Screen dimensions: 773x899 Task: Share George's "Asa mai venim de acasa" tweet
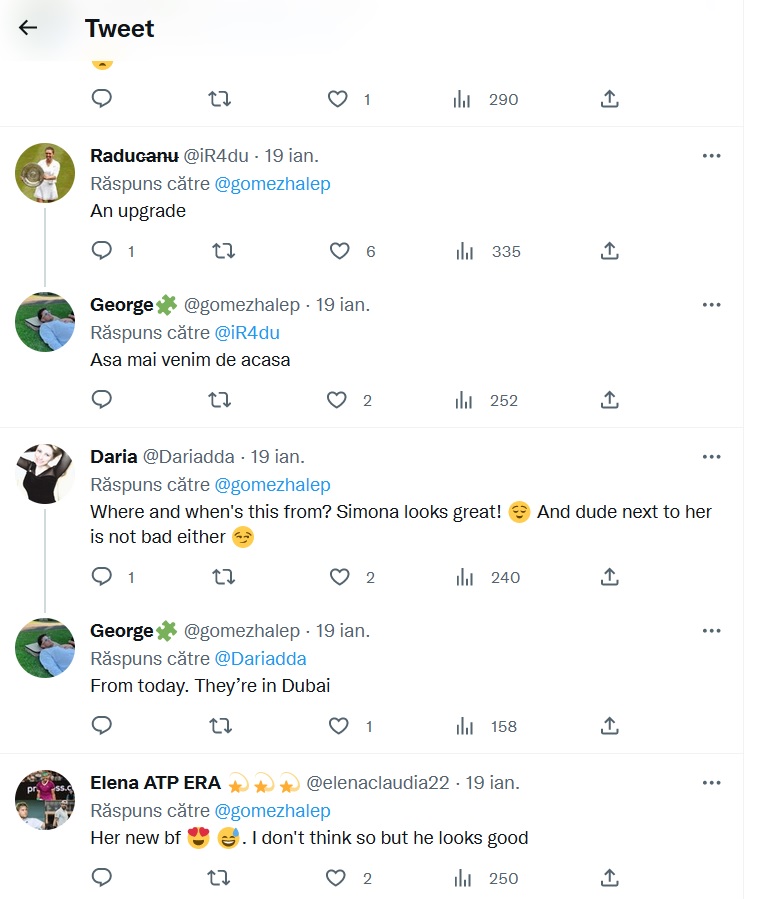610,400
